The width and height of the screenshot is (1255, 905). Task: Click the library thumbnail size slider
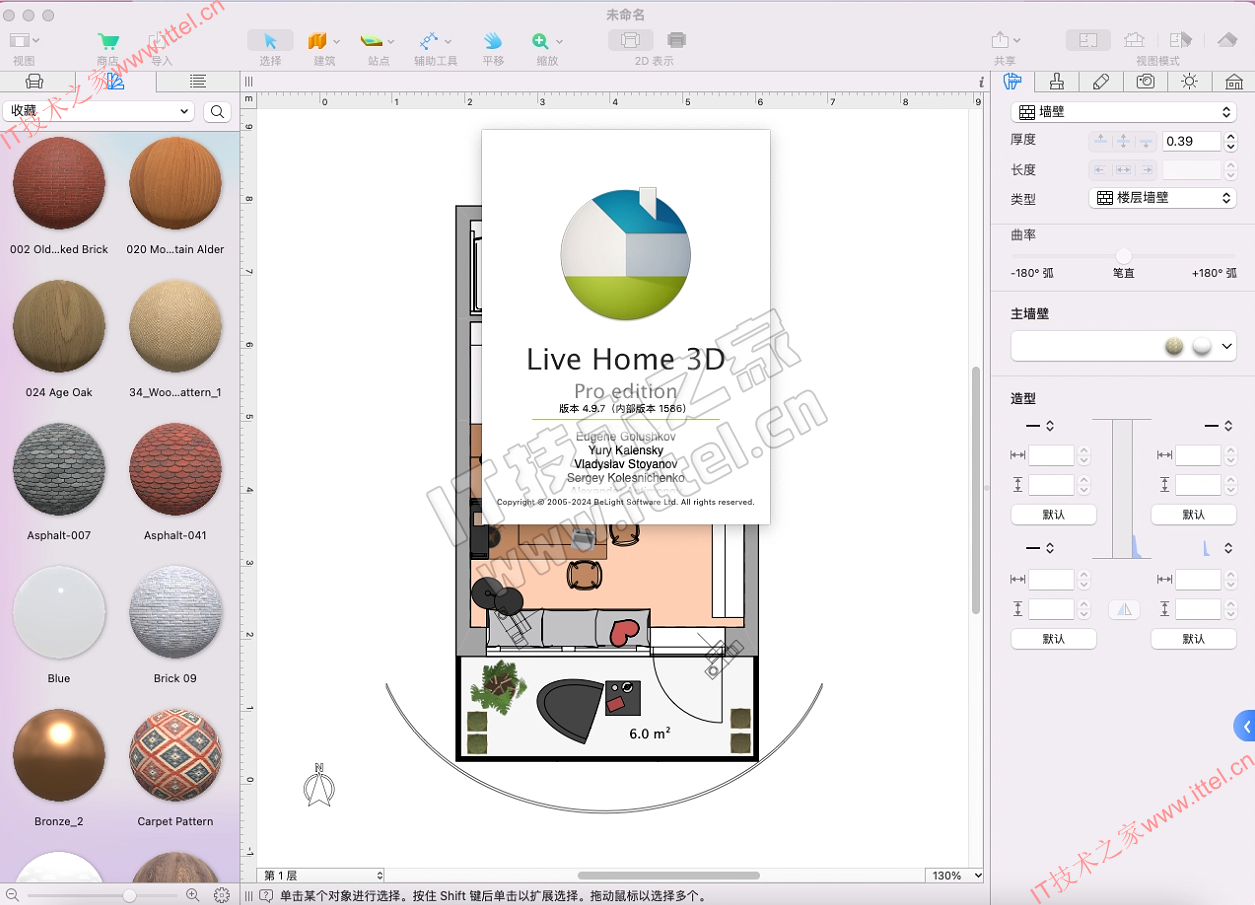click(129, 896)
